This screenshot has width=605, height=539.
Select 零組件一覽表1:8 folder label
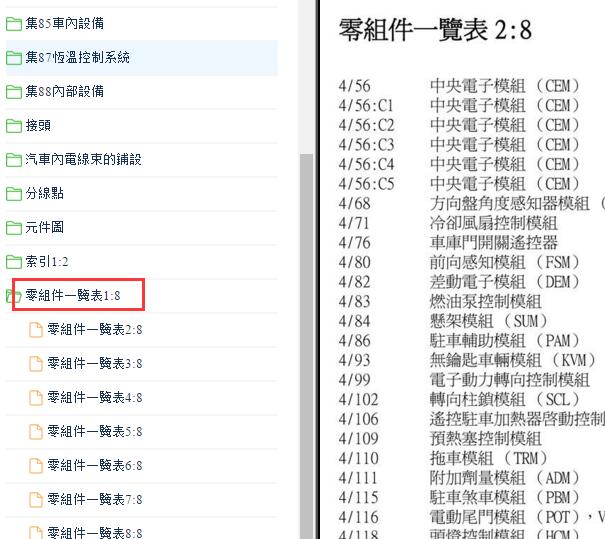[73, 296]
